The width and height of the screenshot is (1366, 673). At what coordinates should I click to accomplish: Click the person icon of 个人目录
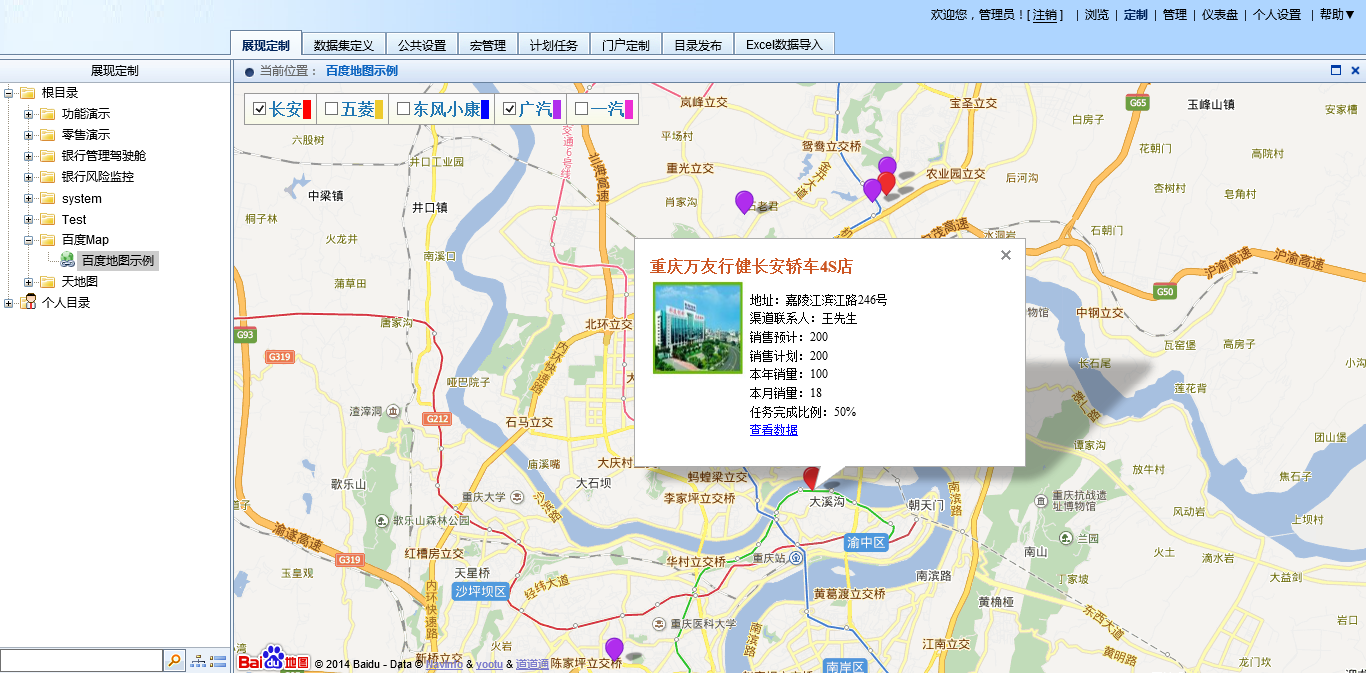point(30,302)
